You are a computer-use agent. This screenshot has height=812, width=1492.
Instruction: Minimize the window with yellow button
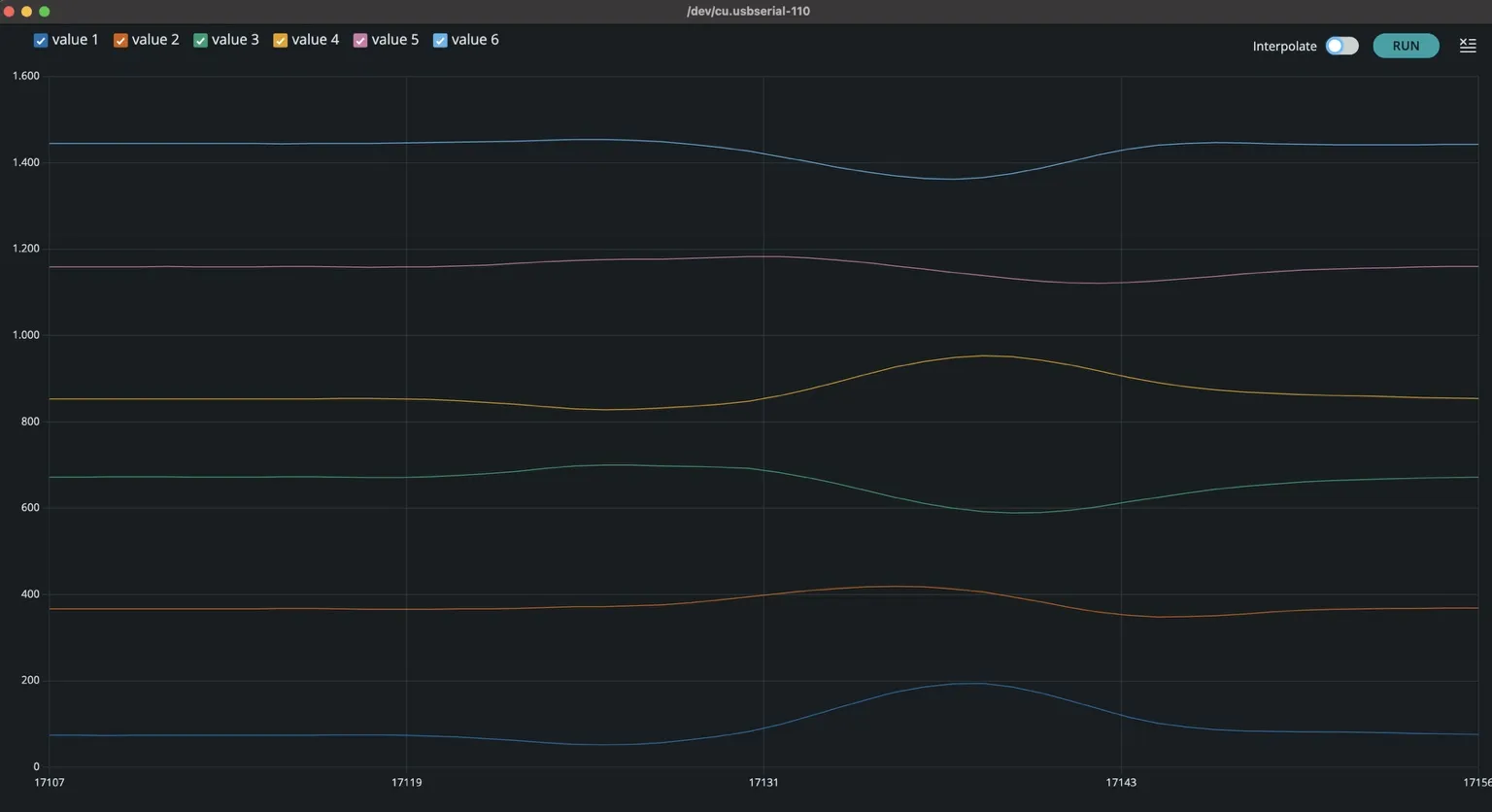[x=27, y=12]
